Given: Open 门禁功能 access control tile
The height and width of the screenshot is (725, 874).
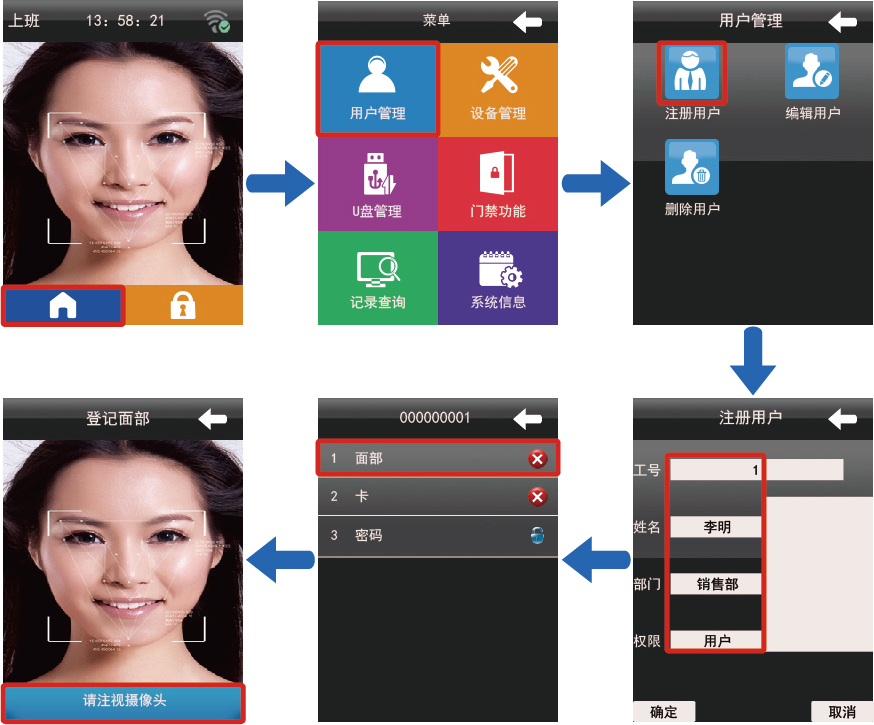Looking at the screenshot, I should point(498,185).
